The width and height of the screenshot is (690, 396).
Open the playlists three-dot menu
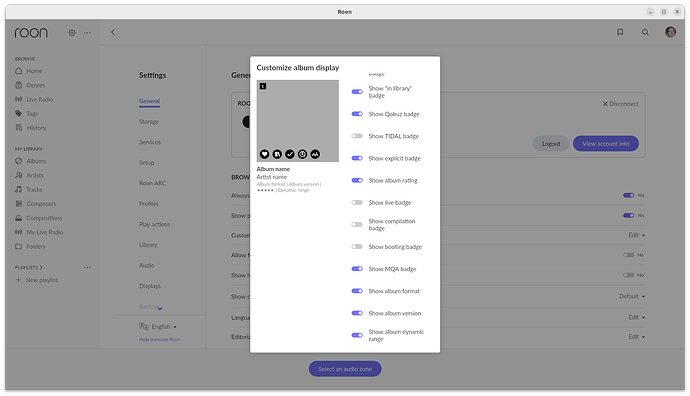pos(87,268)
